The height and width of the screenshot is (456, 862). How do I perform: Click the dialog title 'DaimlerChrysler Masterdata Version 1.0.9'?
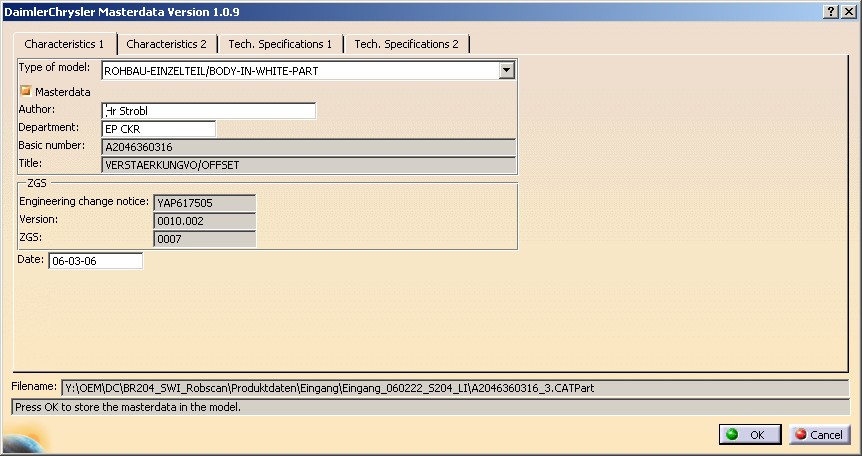point(121,12)
